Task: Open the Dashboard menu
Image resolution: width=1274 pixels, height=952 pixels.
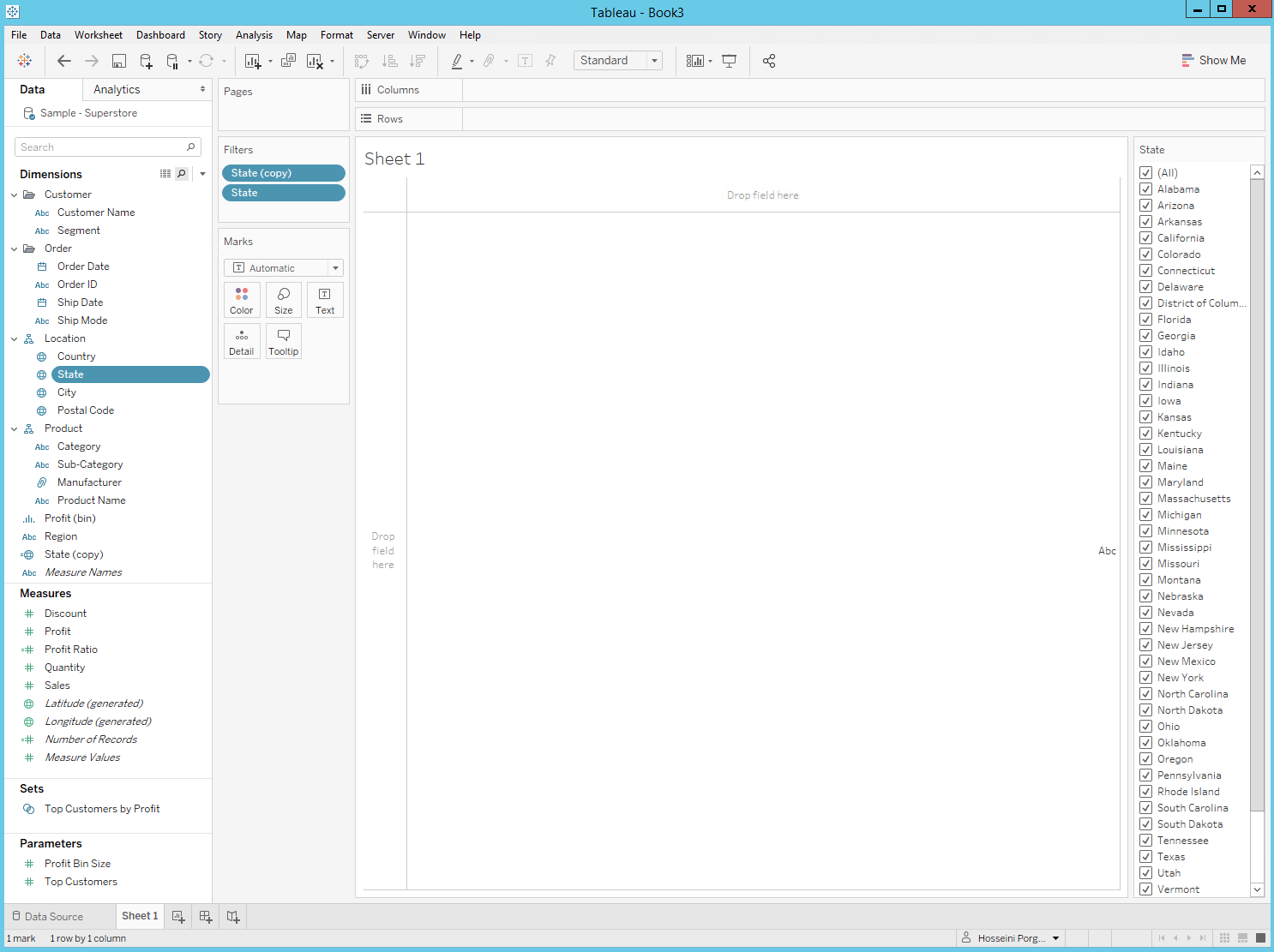Action: 160,35
